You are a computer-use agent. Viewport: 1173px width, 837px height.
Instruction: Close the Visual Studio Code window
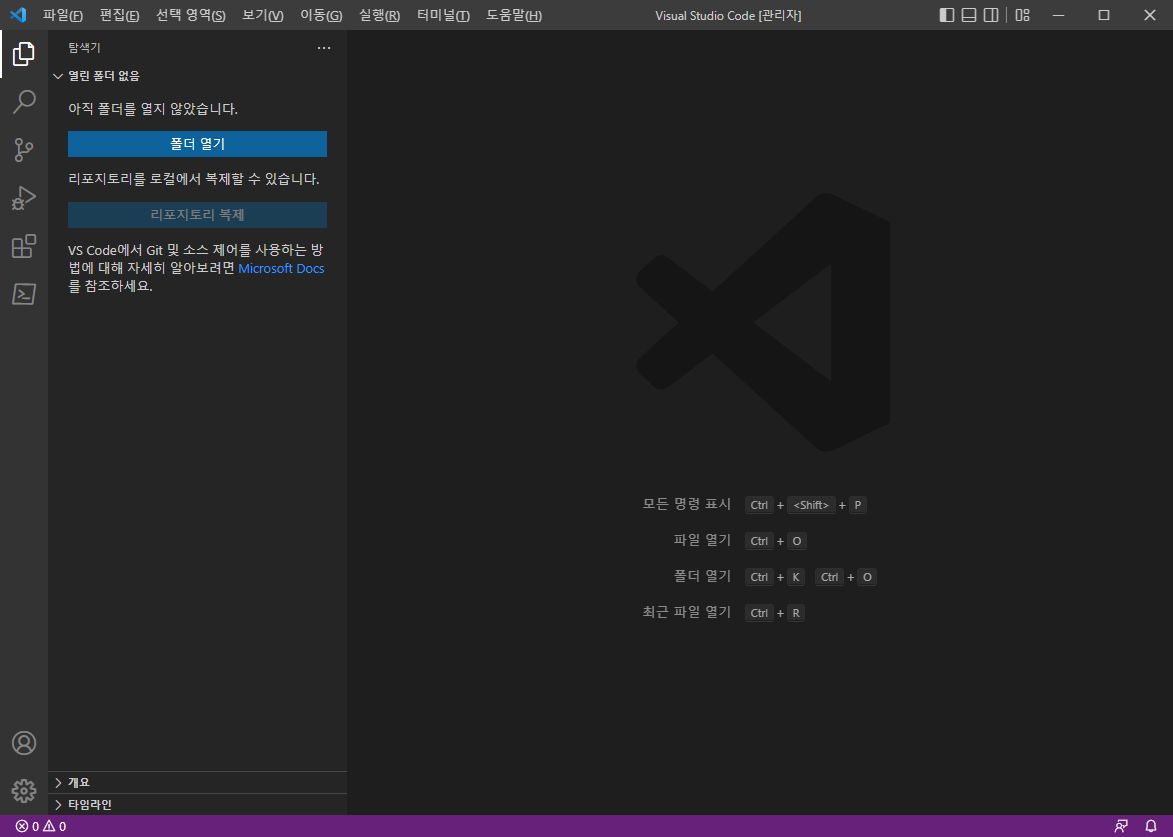pyautogui.click(x=1150, y=15)
